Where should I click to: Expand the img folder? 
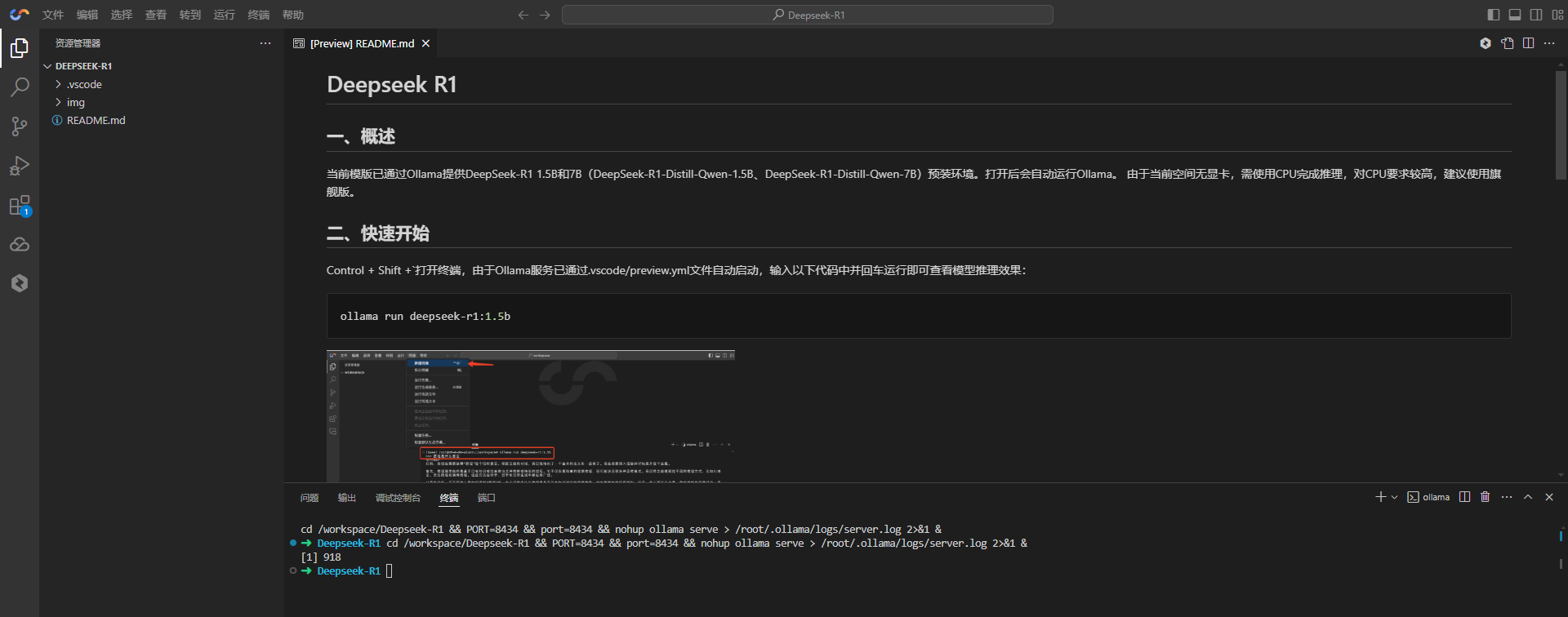tap(75, 102)
